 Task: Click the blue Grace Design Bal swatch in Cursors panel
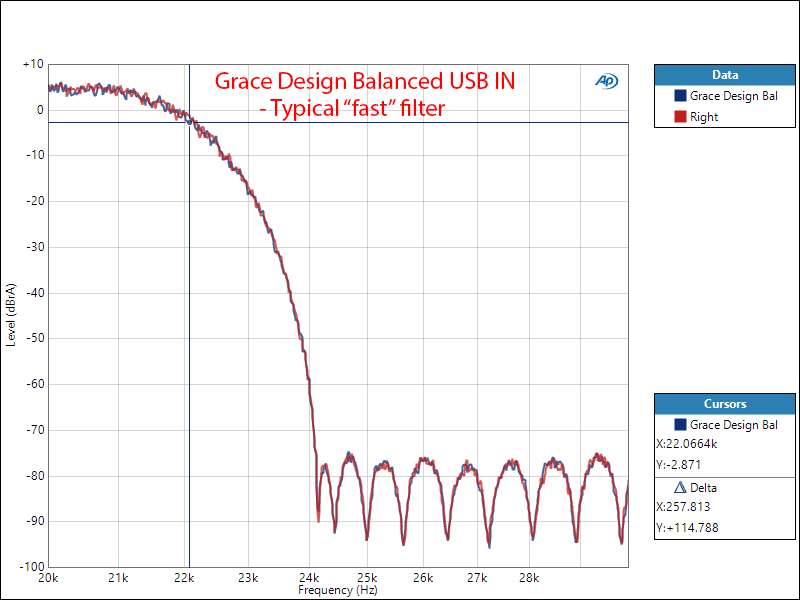(x=680, y=424)
